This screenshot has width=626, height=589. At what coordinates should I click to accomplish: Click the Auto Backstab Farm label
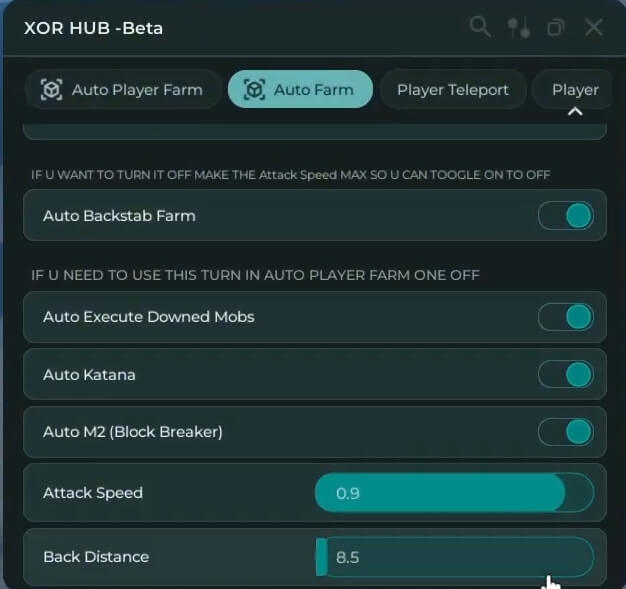pos(119,216)
